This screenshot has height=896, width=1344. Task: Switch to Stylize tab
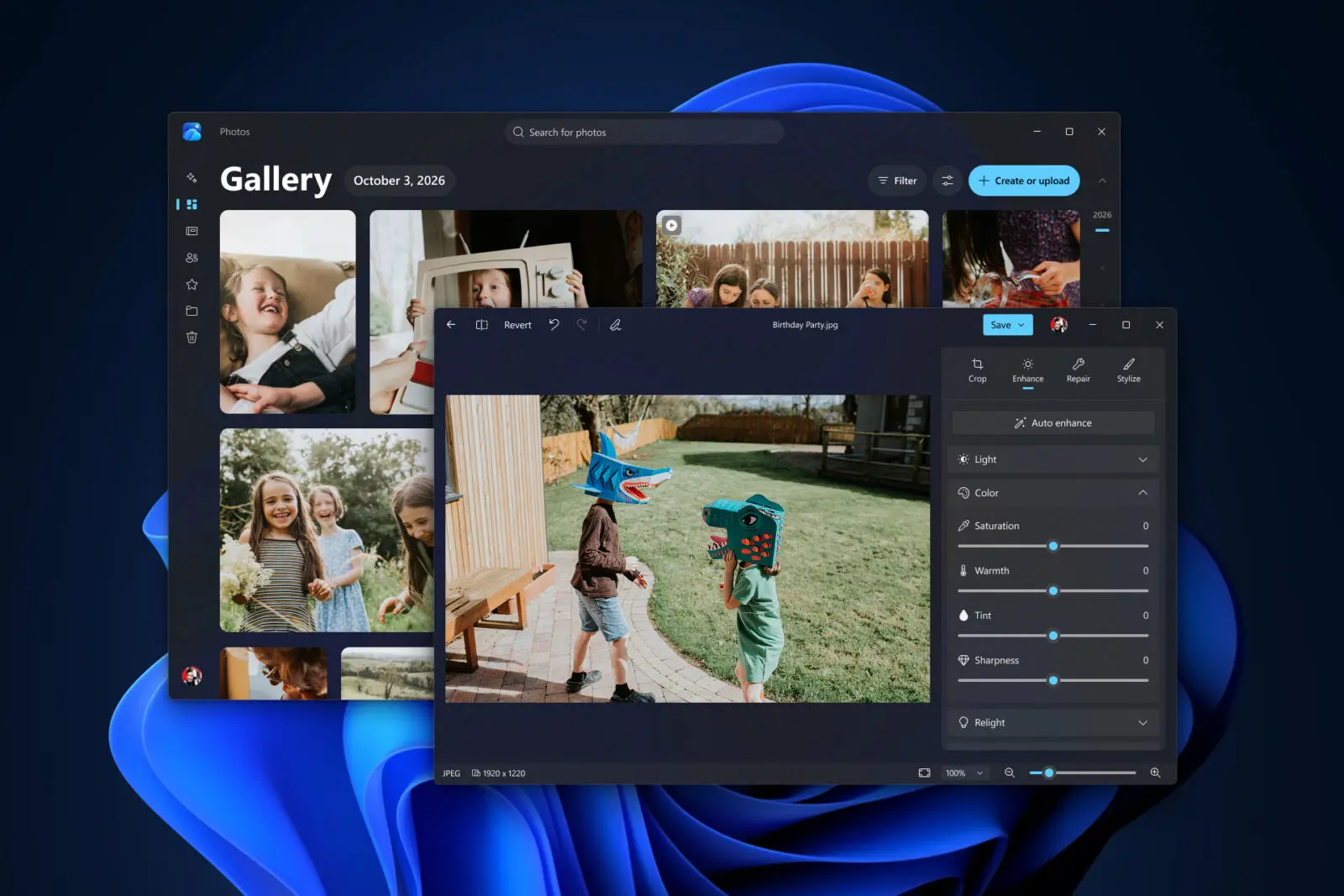[x=1129, y=370]
